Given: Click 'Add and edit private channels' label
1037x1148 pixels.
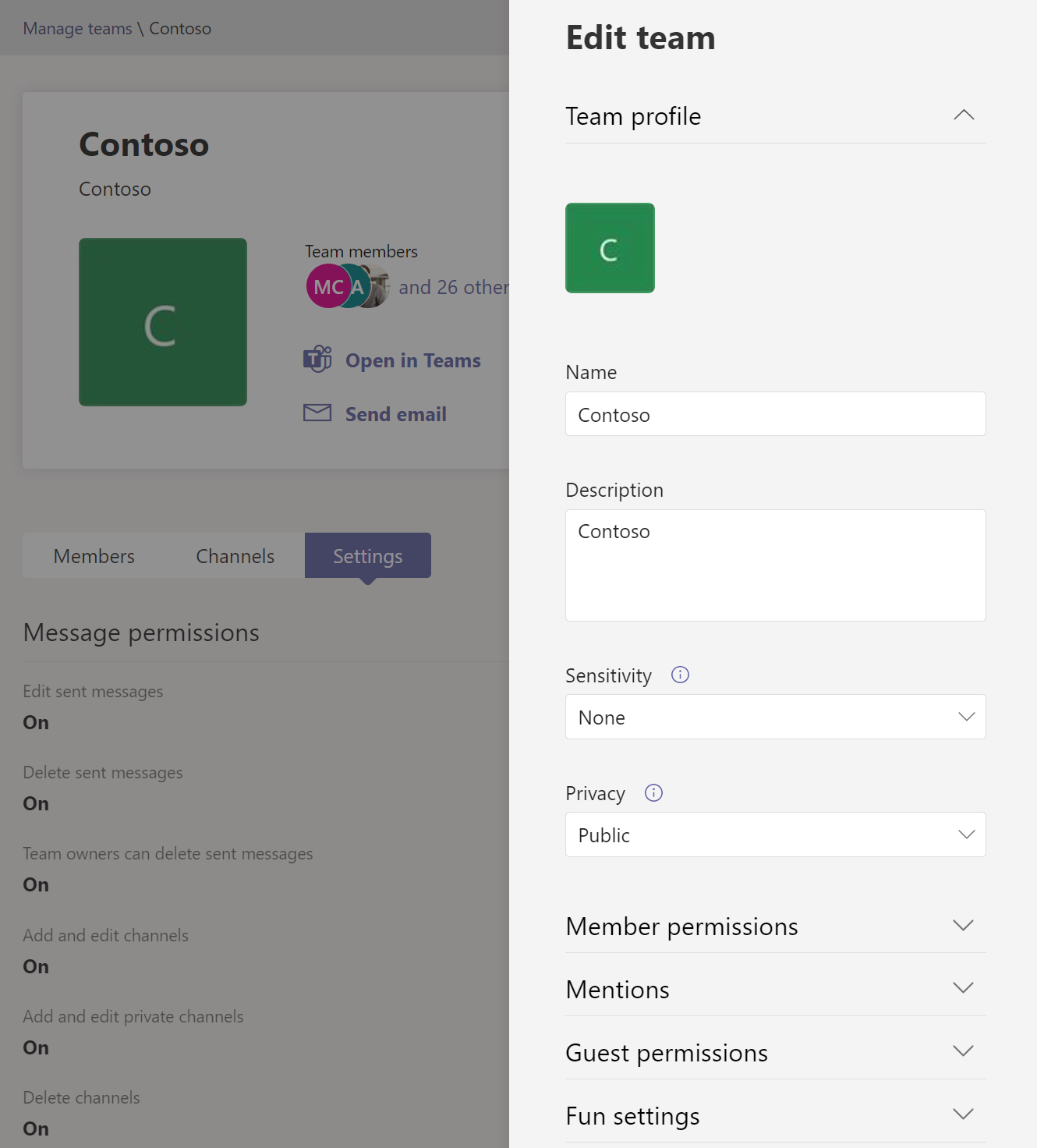Looking at the screenshot, I should pos(133,1016).
